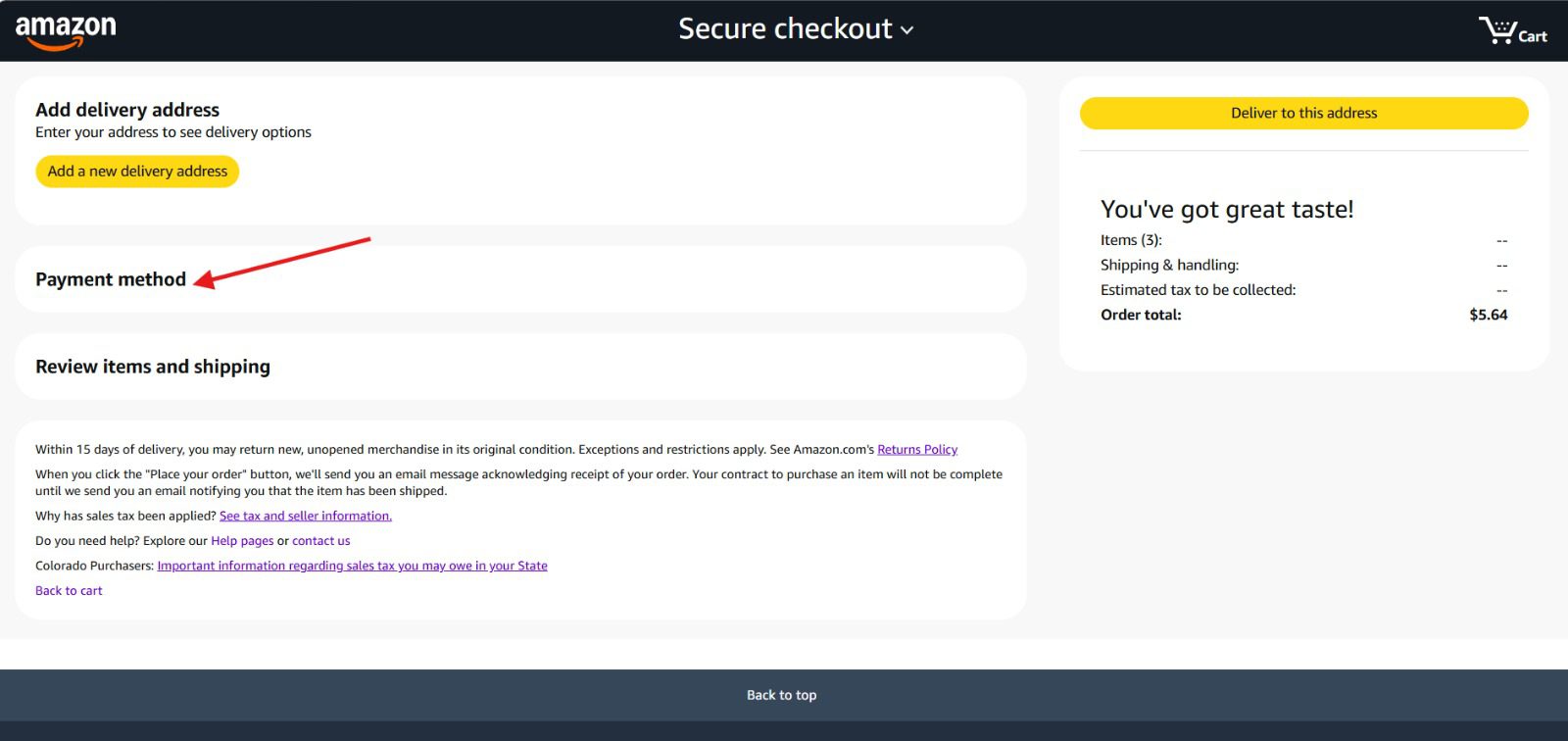This screenshot has height=741, width=1568.
Task: Open See tax and seller information link
Action: point(306,516)
